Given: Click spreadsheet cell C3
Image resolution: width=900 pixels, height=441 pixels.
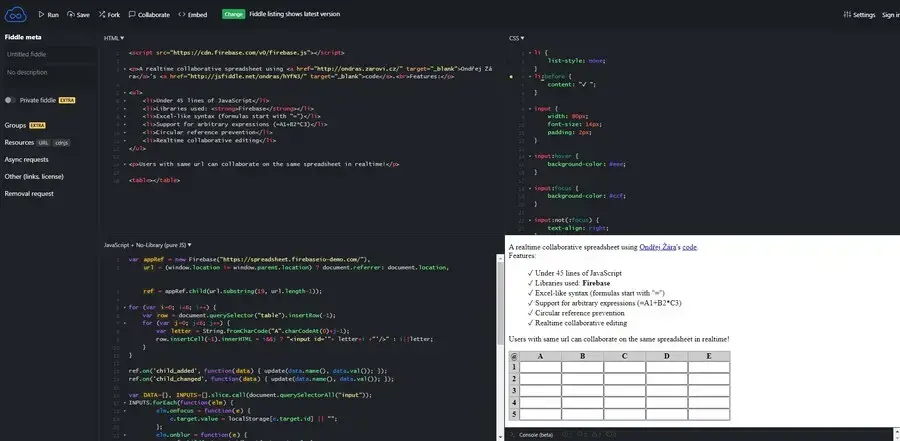Looking at the screenshot, I should (624, 391).
